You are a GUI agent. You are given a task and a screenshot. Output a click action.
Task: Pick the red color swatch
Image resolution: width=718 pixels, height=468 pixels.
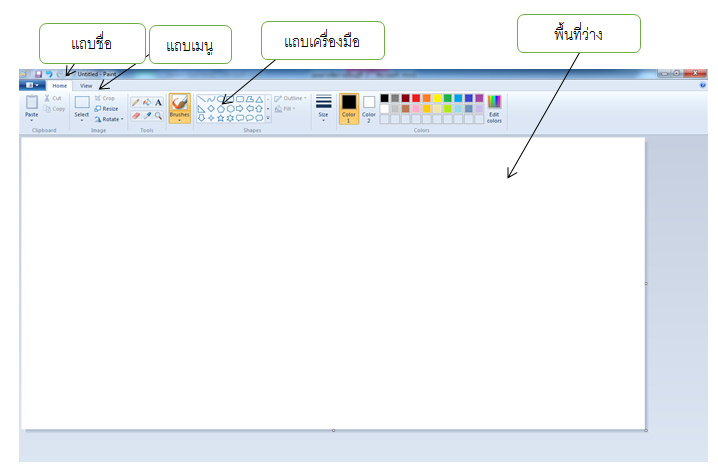416,98
